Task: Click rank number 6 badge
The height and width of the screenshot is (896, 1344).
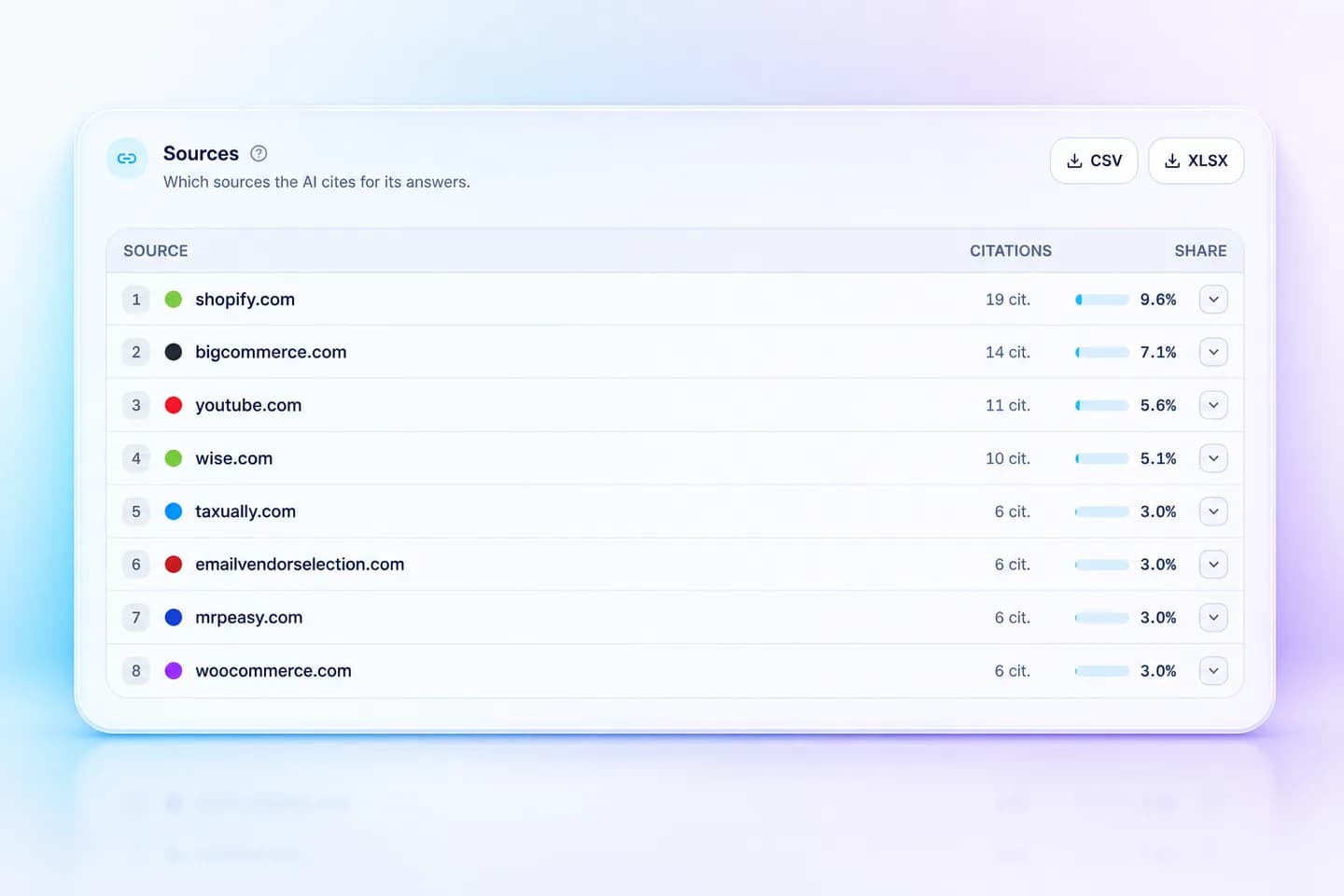Action: (136, 565)
